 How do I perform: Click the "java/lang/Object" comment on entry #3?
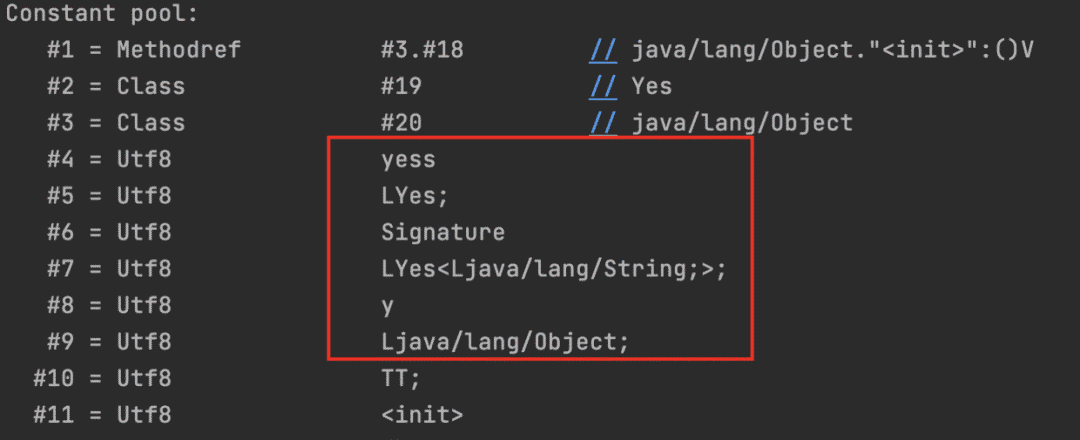tap(742, 123)
